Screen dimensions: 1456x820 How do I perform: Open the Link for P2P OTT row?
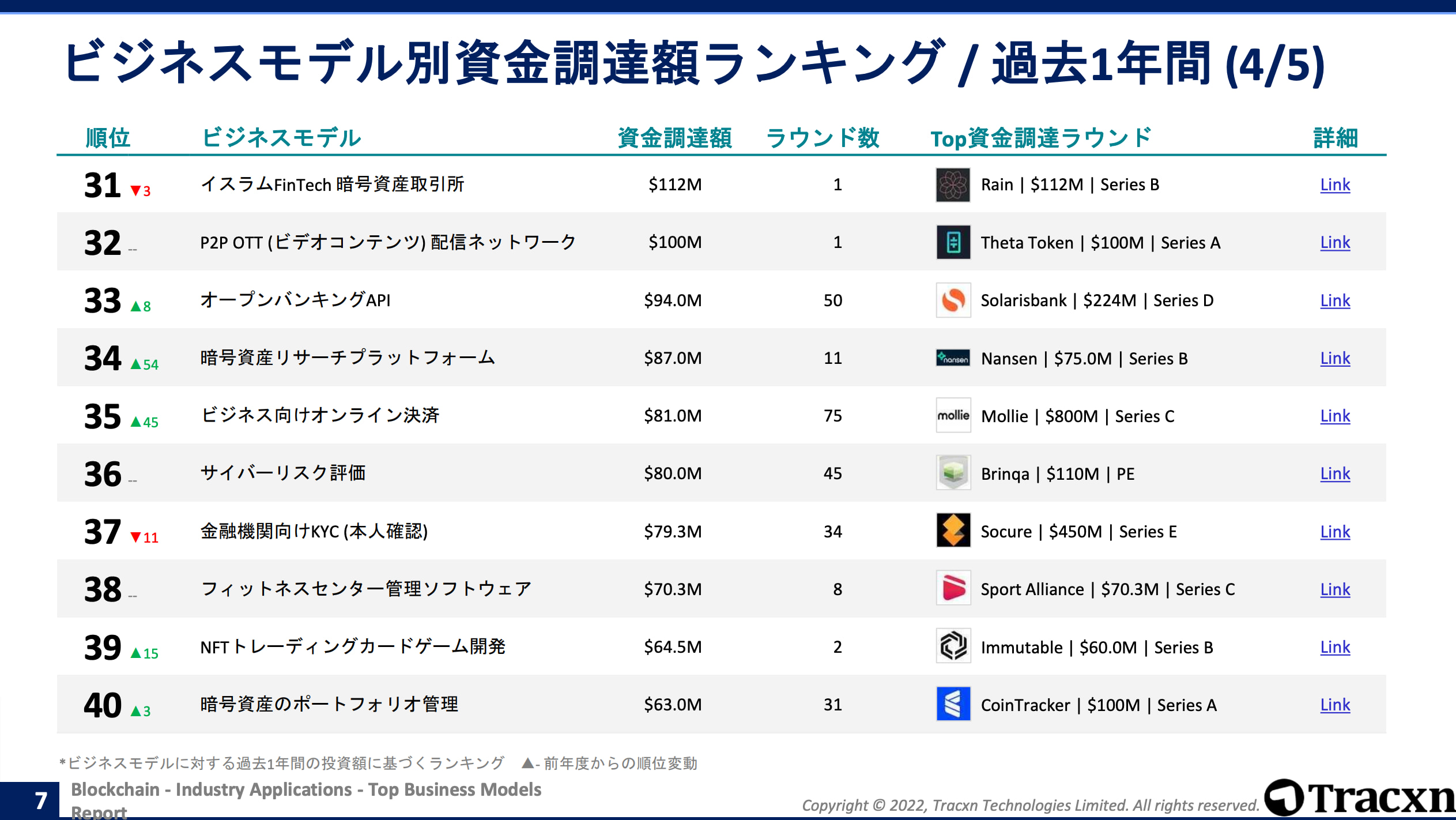(1335, 242)
